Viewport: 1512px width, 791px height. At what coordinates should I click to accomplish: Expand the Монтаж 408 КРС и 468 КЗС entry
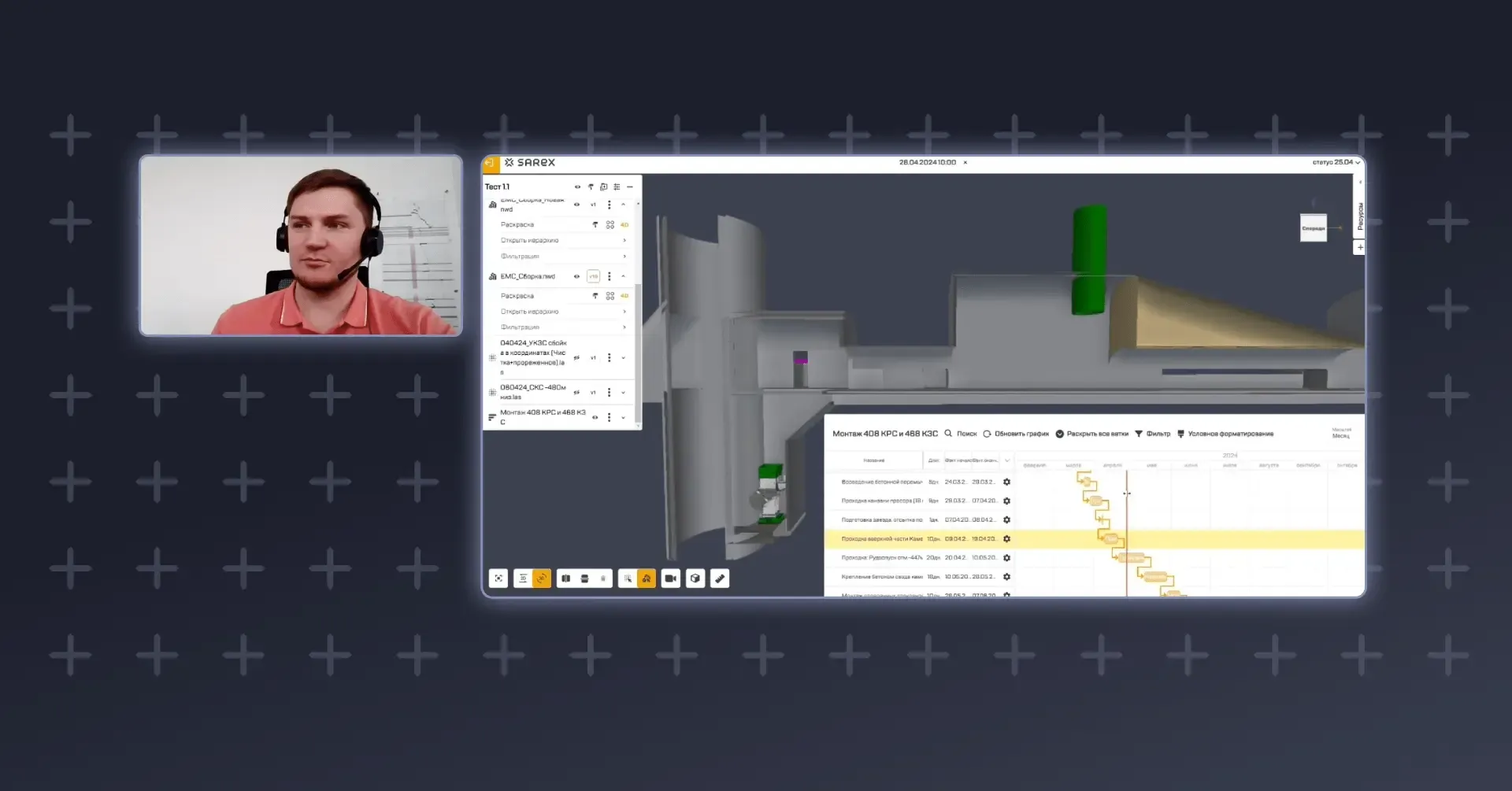pyautogui.click(x=623, y=417)
